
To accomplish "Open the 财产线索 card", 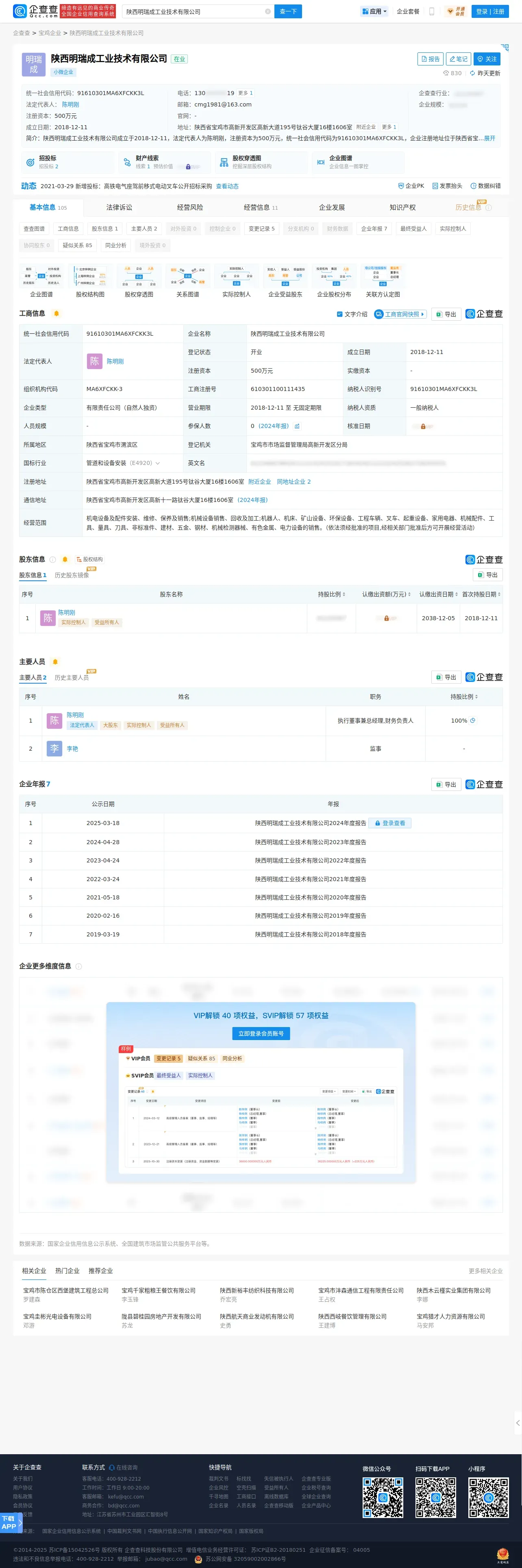I will click(x=165, y=162).
